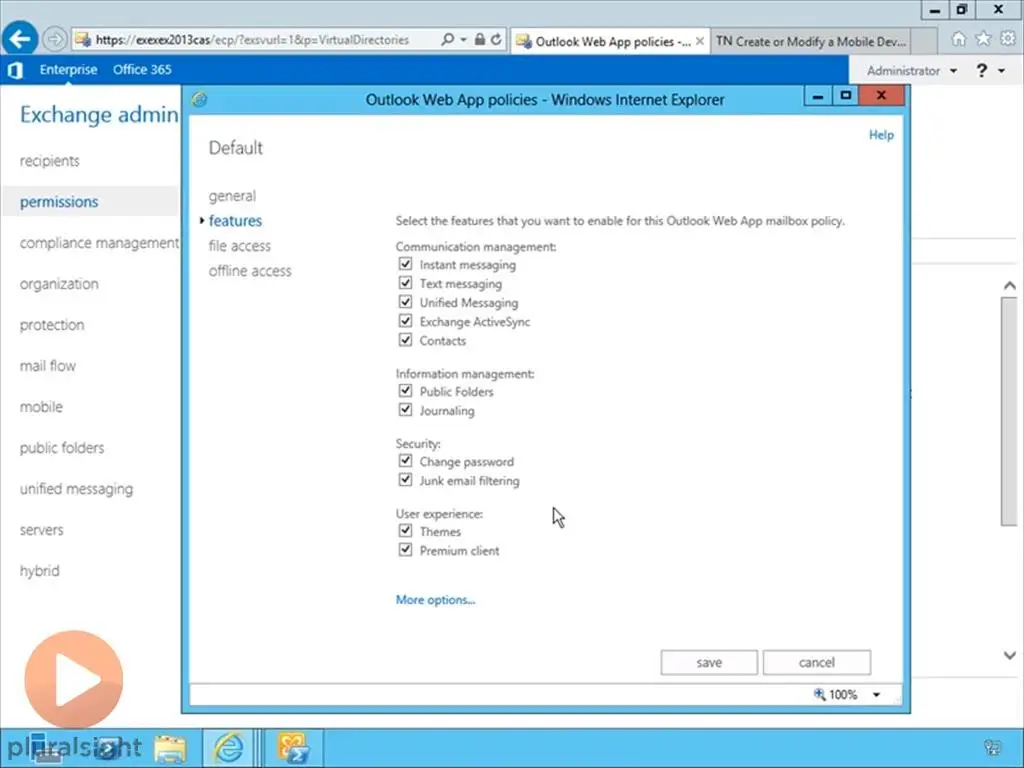Click the cancel button
1024x768 pixels.
pyautogui.click(x=816, y=662)
